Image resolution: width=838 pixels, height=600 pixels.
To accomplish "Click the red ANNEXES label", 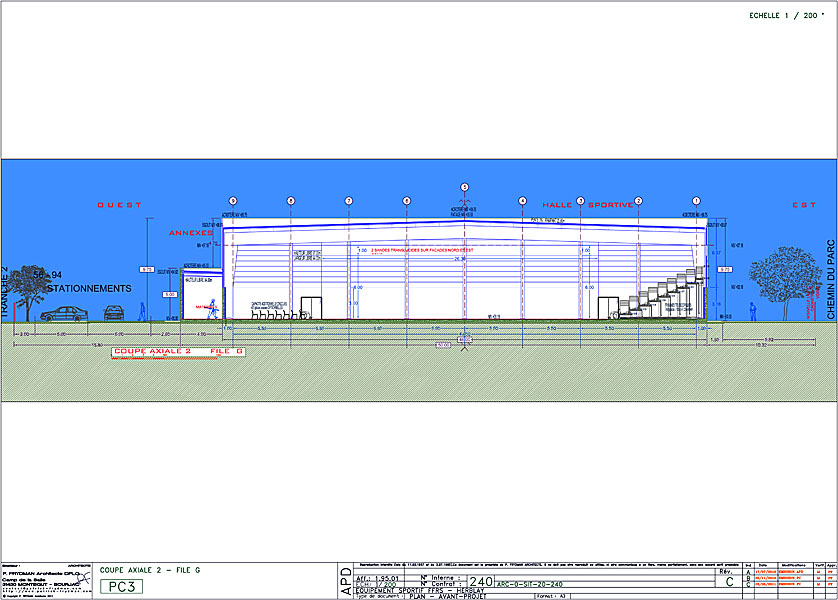I will click(x=191, y=232).
